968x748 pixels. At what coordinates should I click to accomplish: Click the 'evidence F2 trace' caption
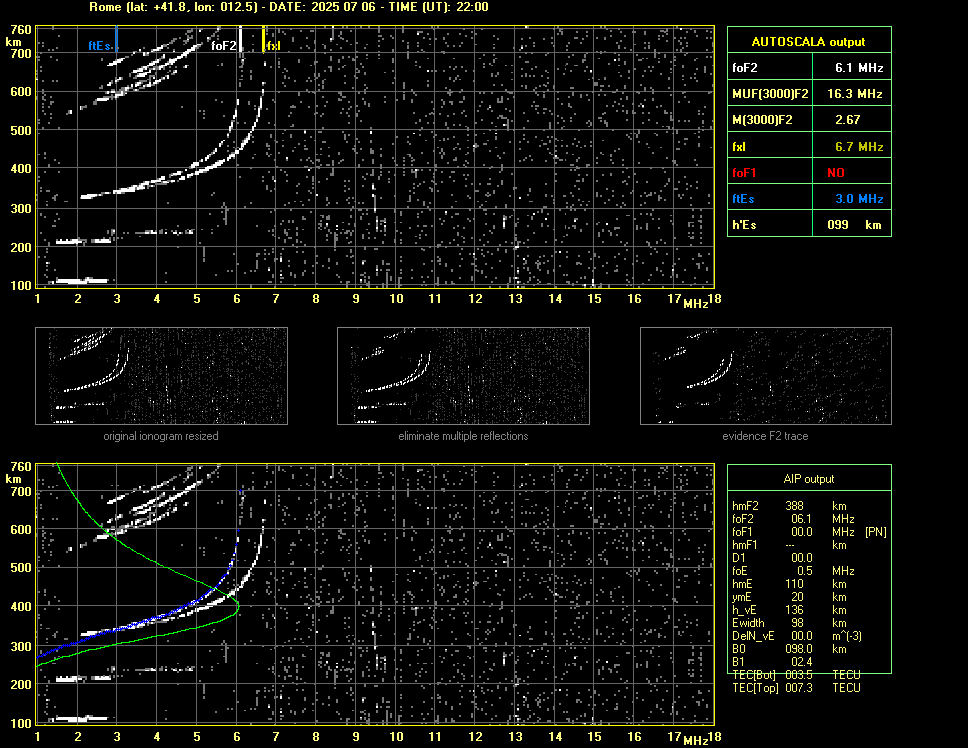(766, 436)
